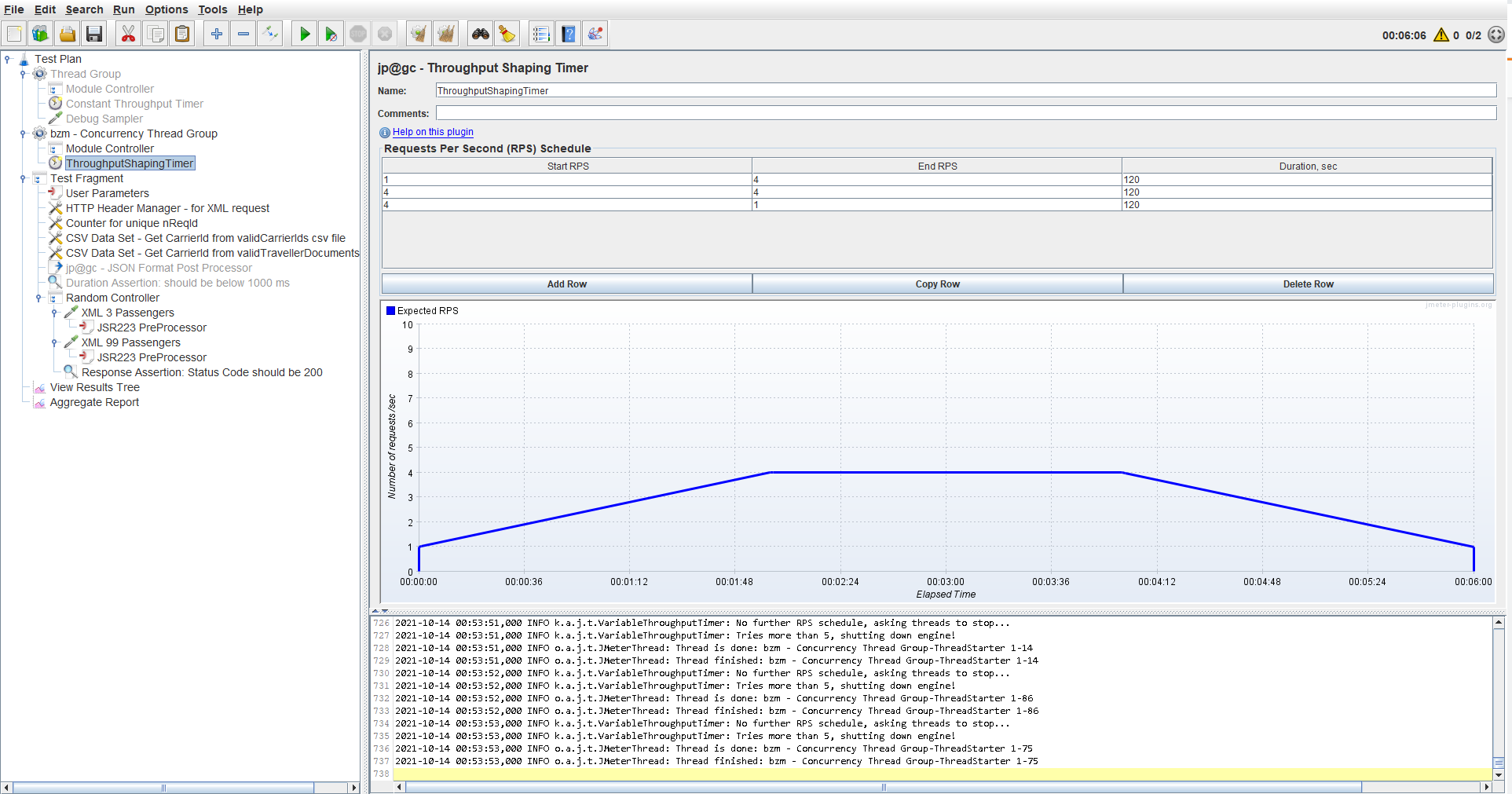
Task: Collapse the Random Controller node
Action: coord(38,298)
